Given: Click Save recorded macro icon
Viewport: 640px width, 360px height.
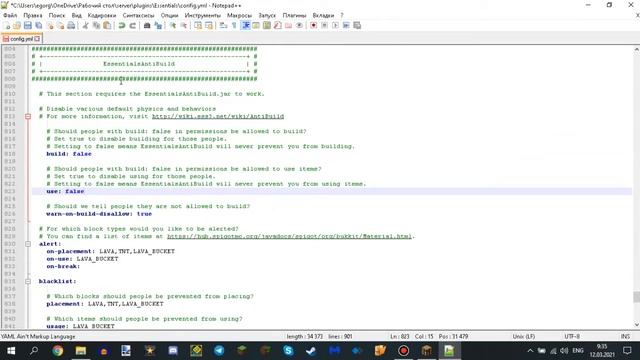Looking at the screenshot, I should [x=357, y=26].
